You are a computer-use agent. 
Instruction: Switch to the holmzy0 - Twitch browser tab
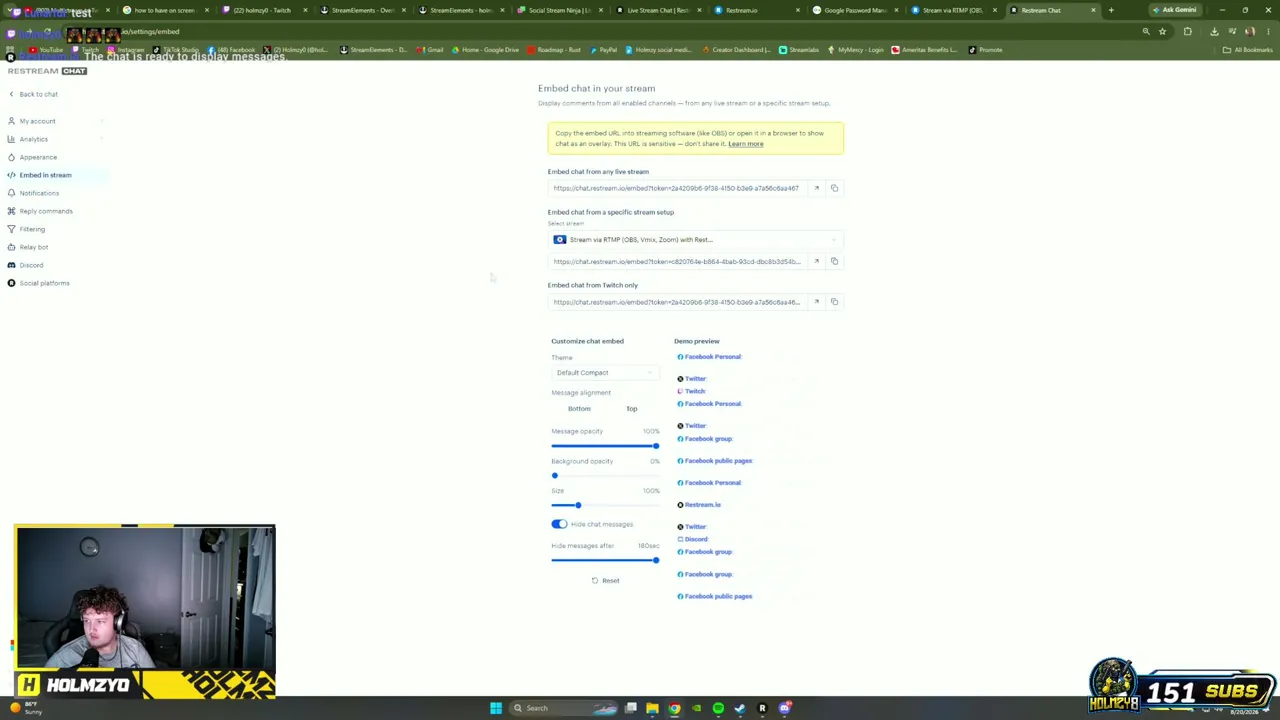[262, 10]
